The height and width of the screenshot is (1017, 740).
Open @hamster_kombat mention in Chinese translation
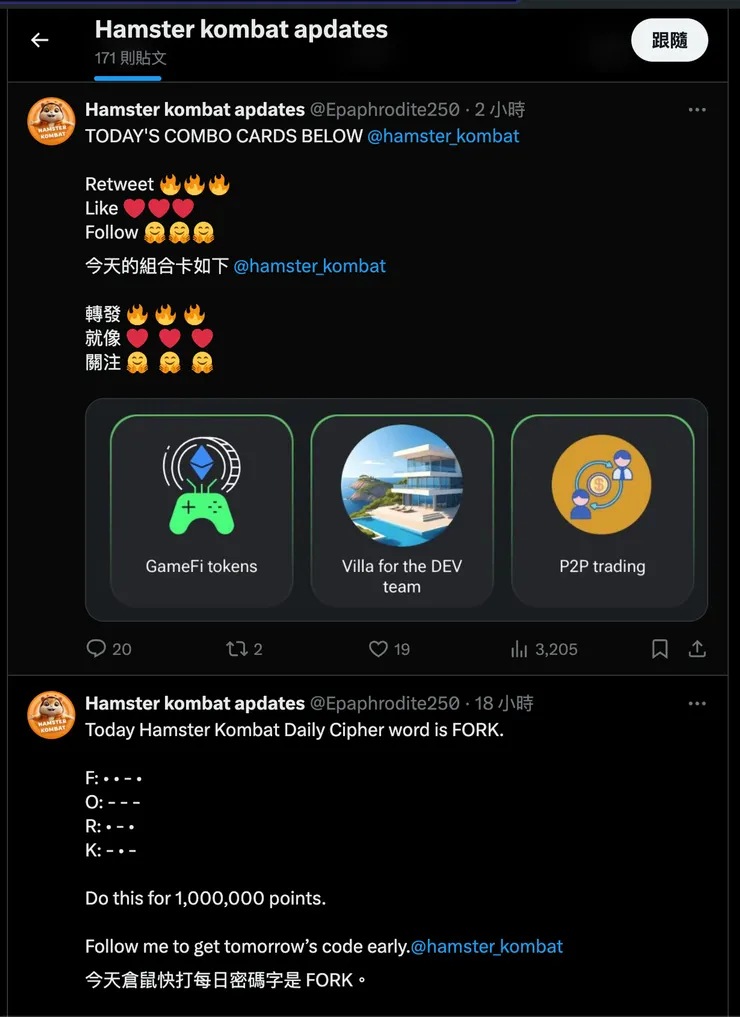click(x=309, y=266)
